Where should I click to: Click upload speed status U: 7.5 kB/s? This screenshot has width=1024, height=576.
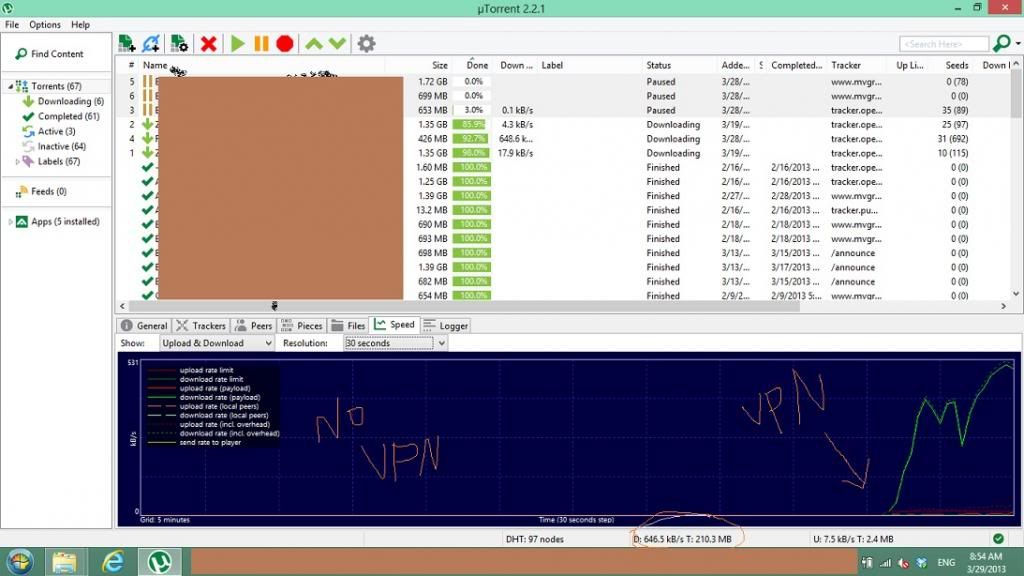(x=853, y=539)
